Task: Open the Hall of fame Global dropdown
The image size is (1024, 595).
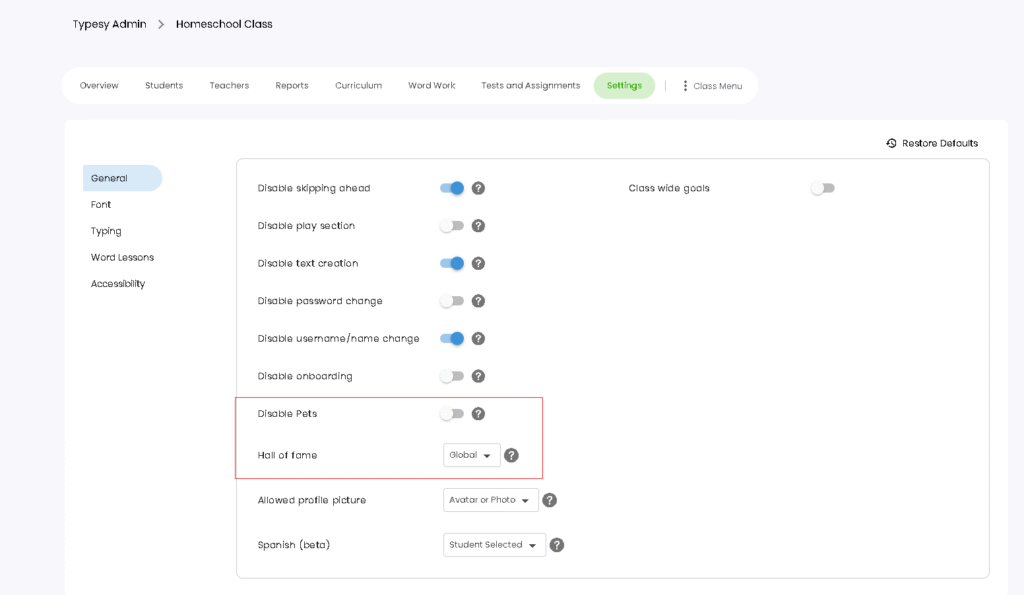Action: 472,455
